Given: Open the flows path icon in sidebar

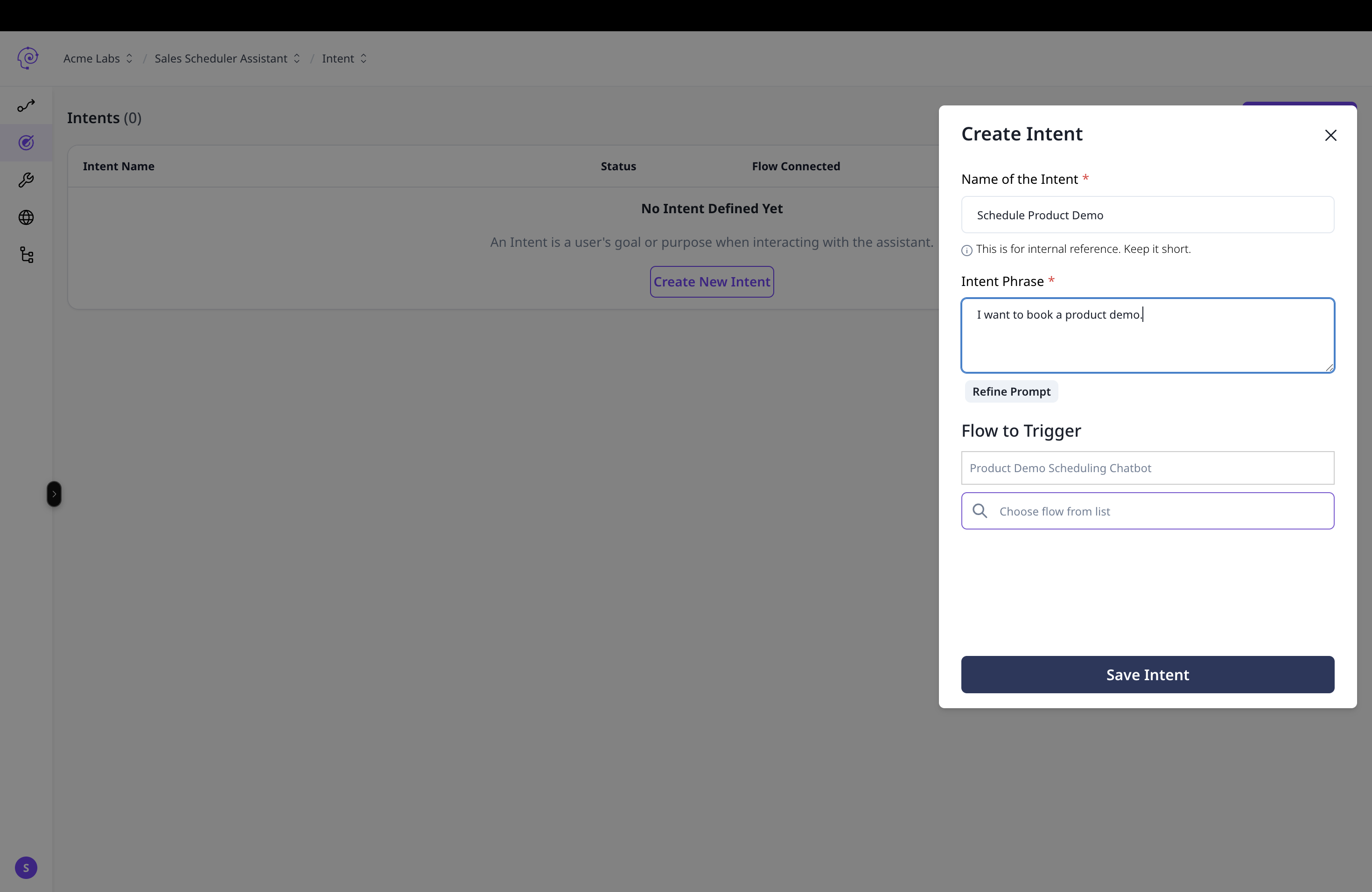Looking at the screenshot, I should 26,105.
